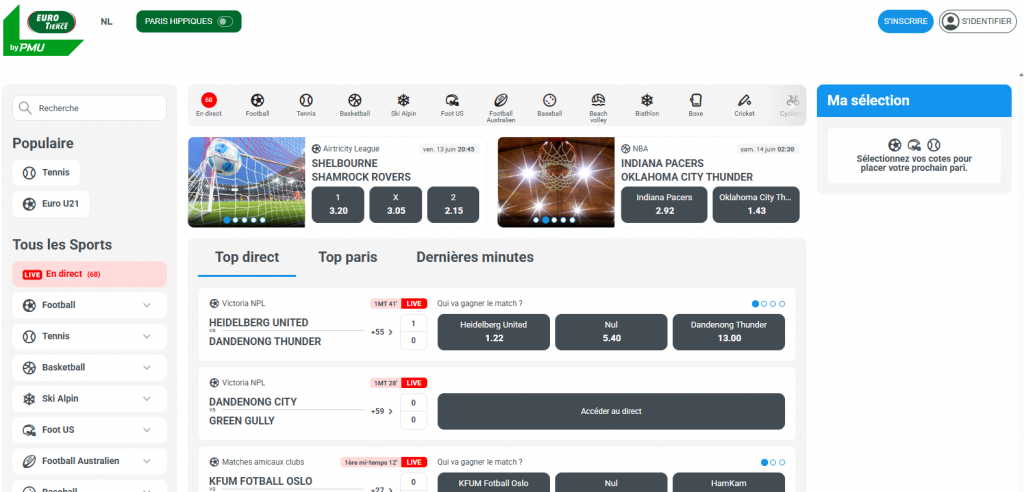Click the S'inscrire button
Viewport: 1024px width, 492px height.
tap(905, 21)
